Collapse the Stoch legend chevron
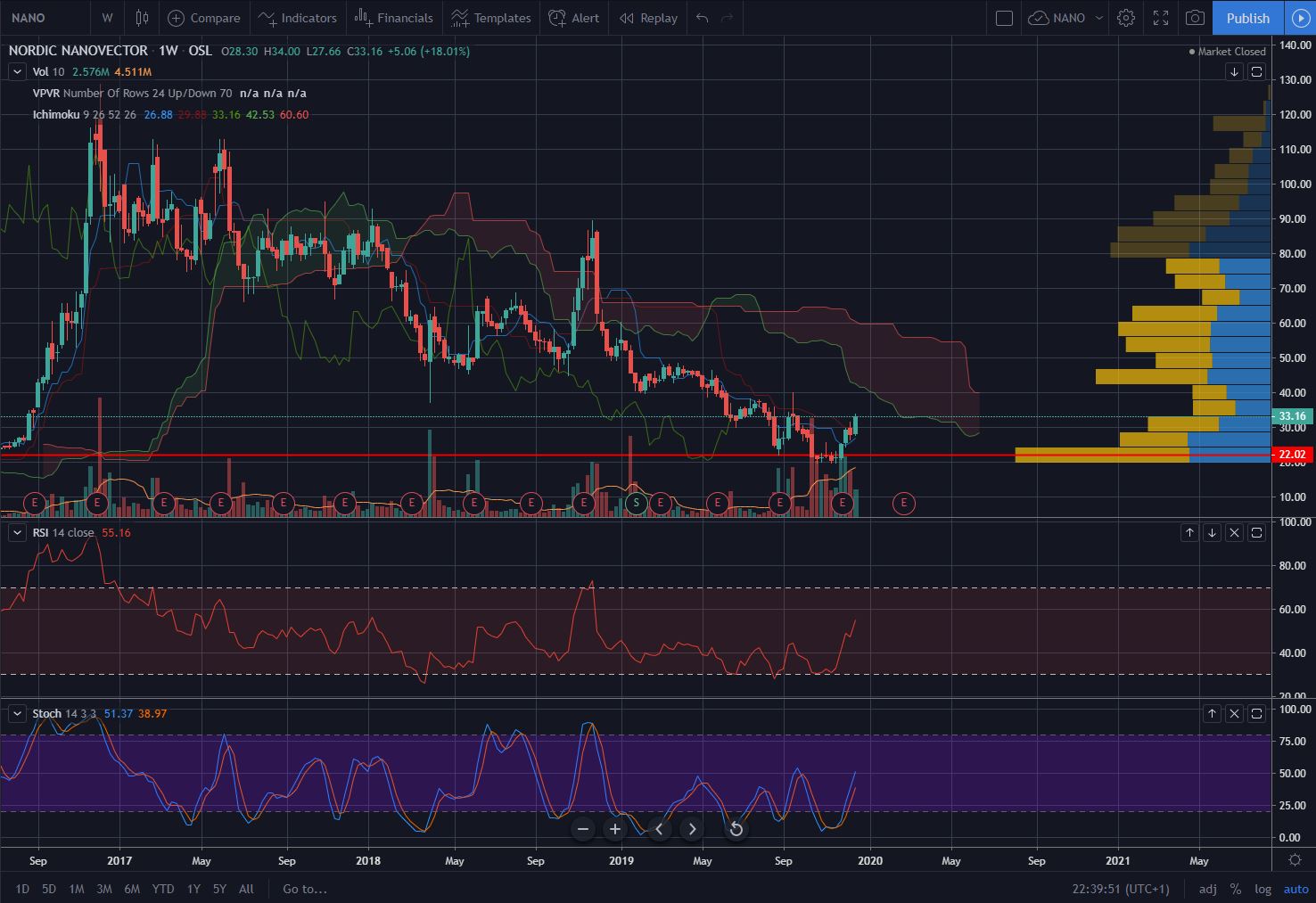Viewport: 1316px width, 903px height. click(x=16, y=713)
